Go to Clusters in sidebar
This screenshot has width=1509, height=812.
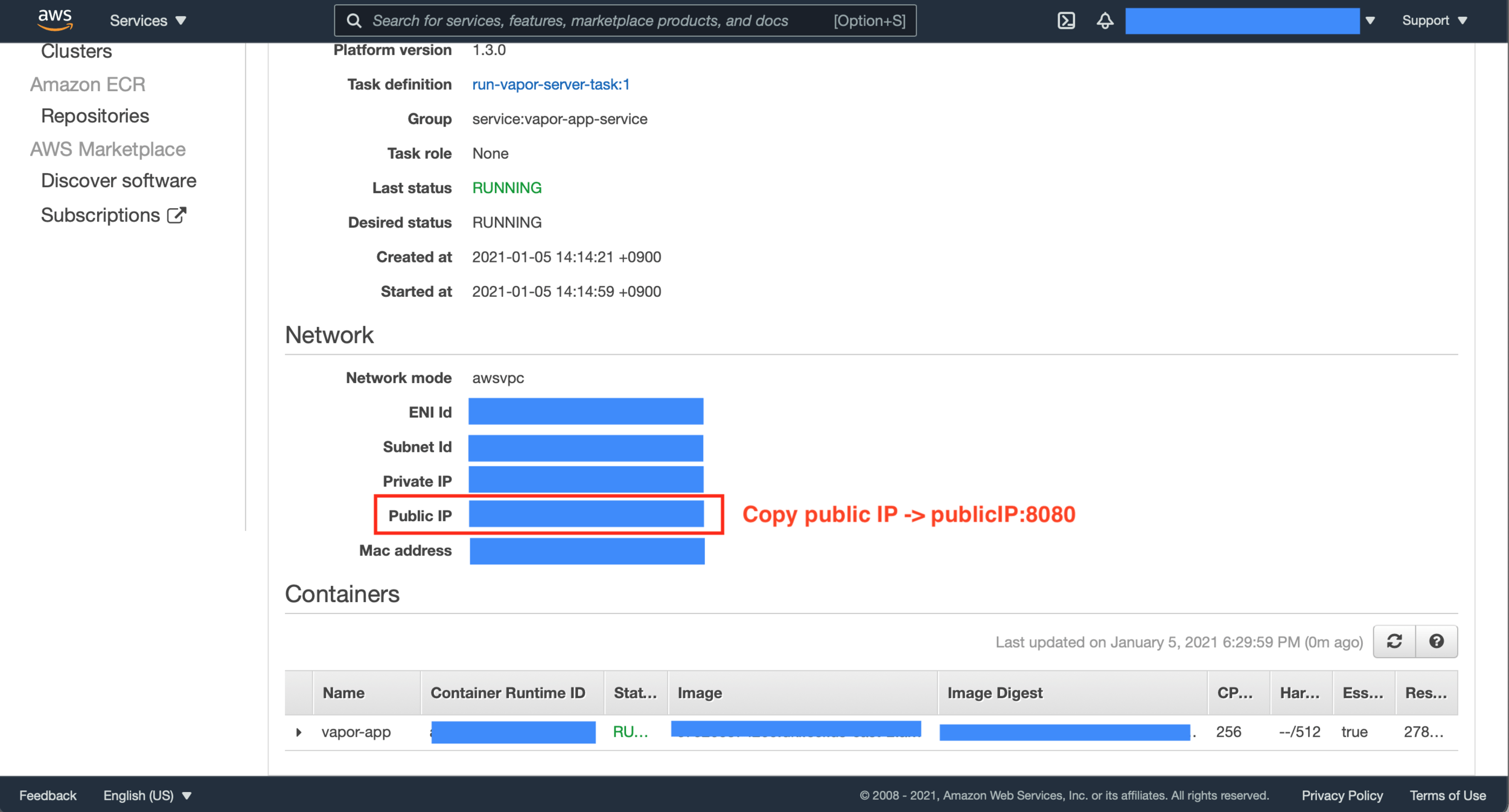pos(76,51)
